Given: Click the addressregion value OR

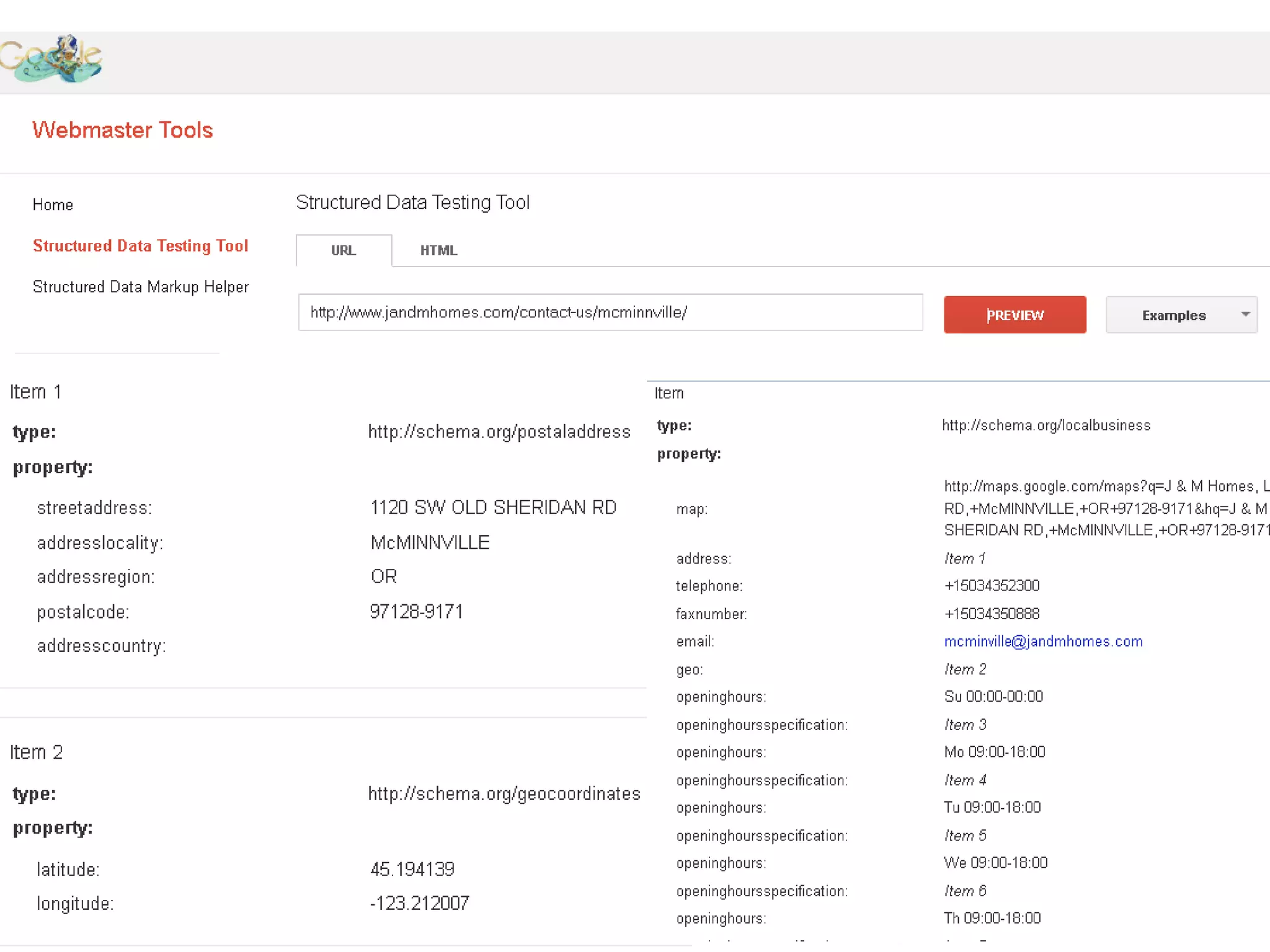Looking at the screenshot, I should [x=383, y=576].
